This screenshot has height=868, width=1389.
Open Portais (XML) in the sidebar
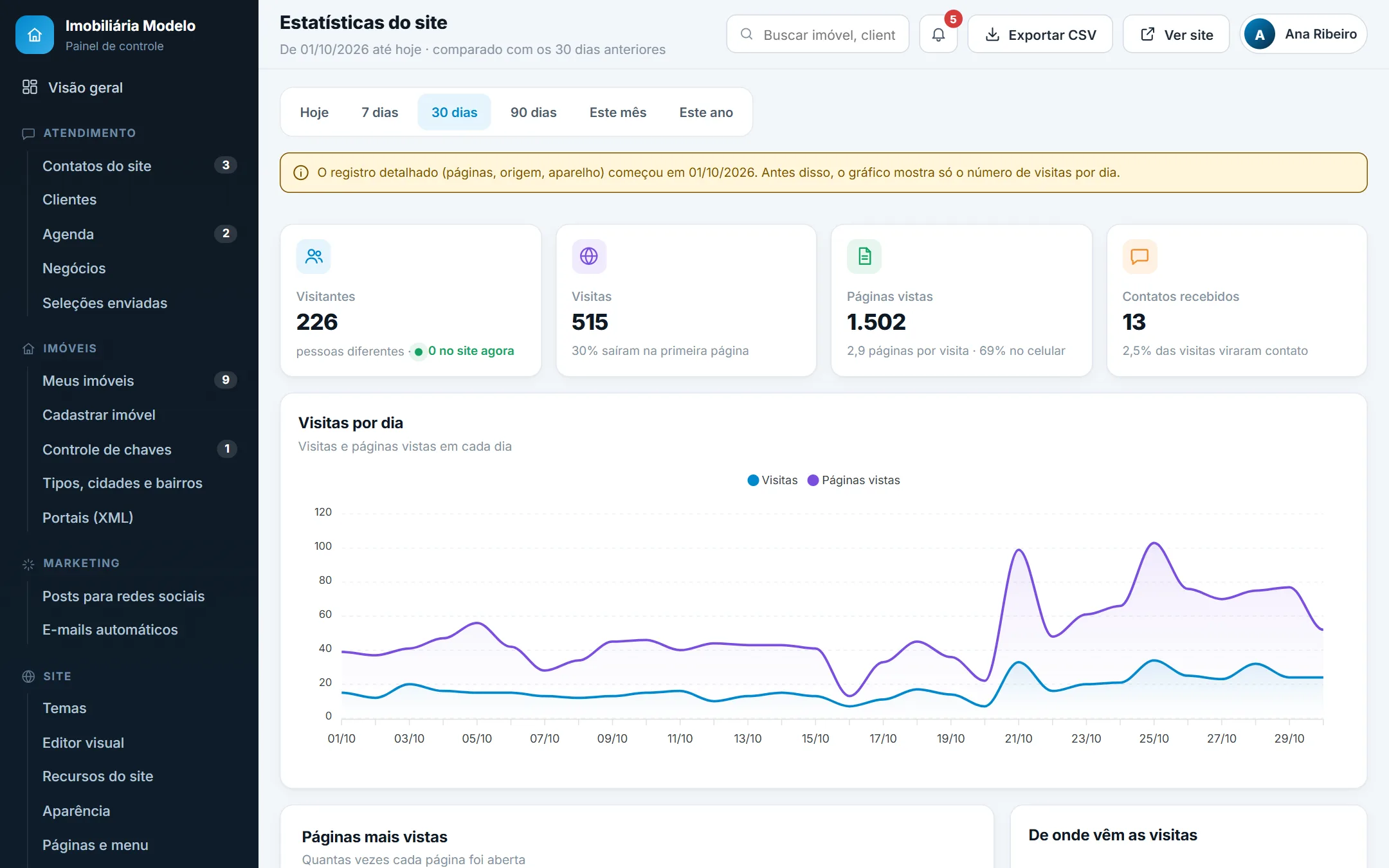click(140, 518)
